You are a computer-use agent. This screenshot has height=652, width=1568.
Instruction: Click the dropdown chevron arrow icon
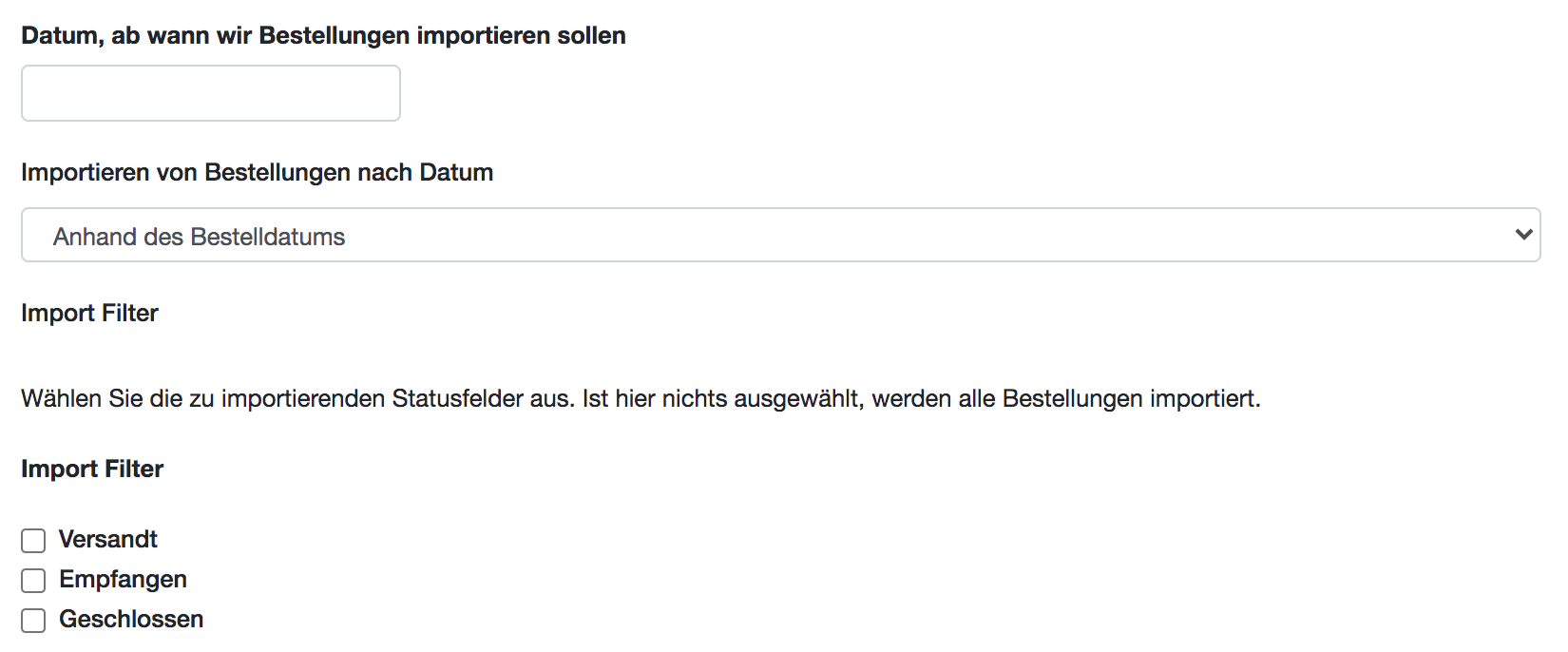click(x=1523, y=235)
